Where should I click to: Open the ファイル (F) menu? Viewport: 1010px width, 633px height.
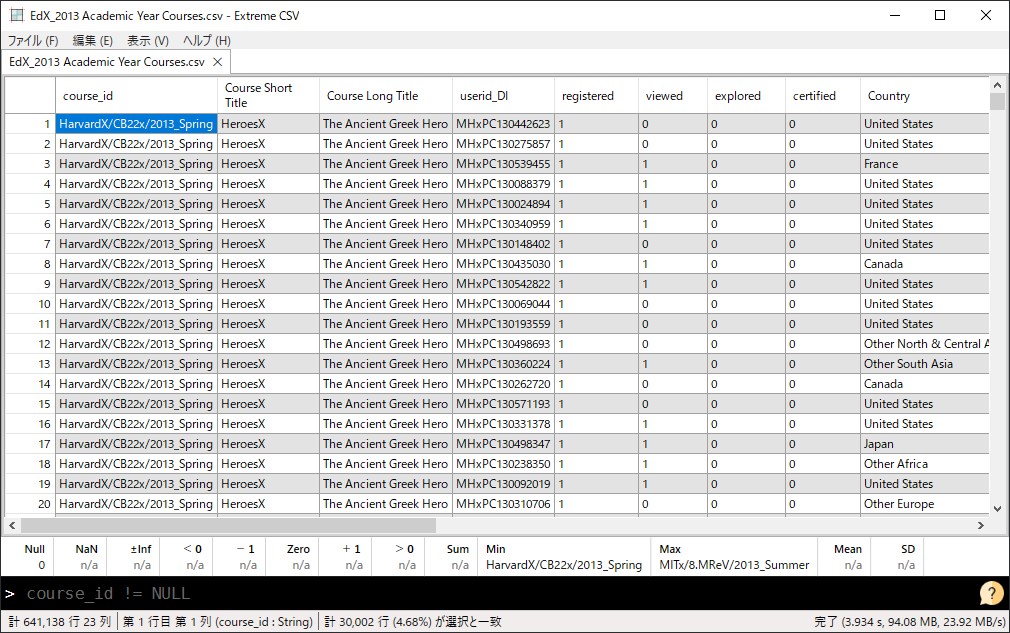[33, 41]
